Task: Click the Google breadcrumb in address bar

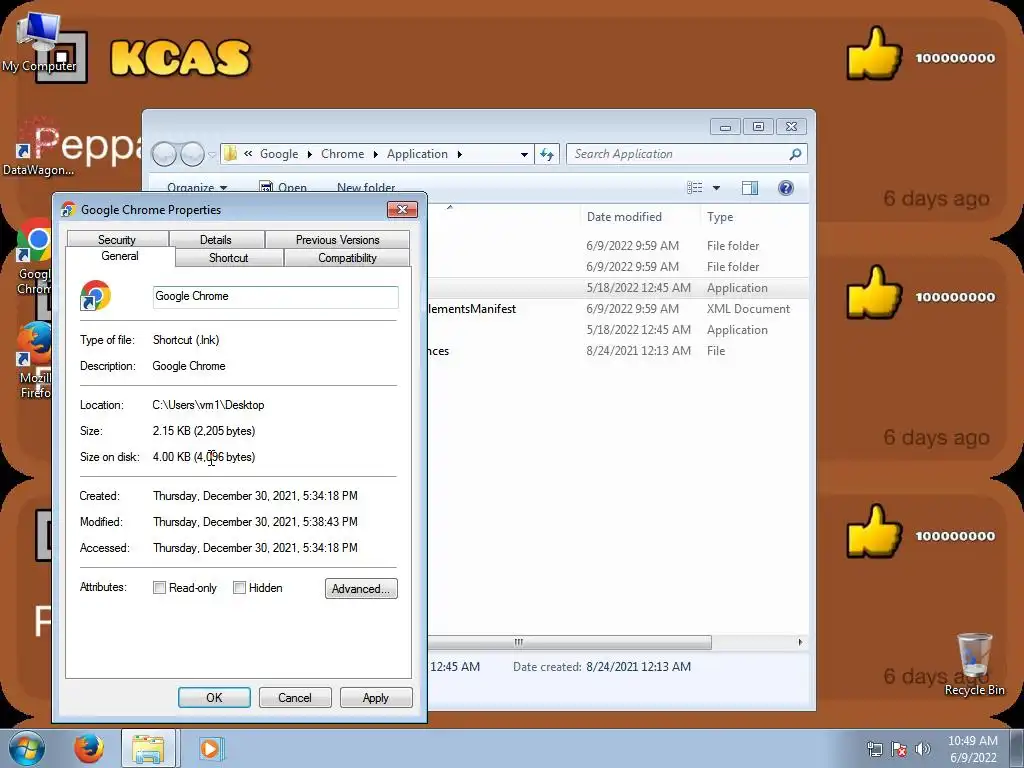Action: (x=279, y=154)
